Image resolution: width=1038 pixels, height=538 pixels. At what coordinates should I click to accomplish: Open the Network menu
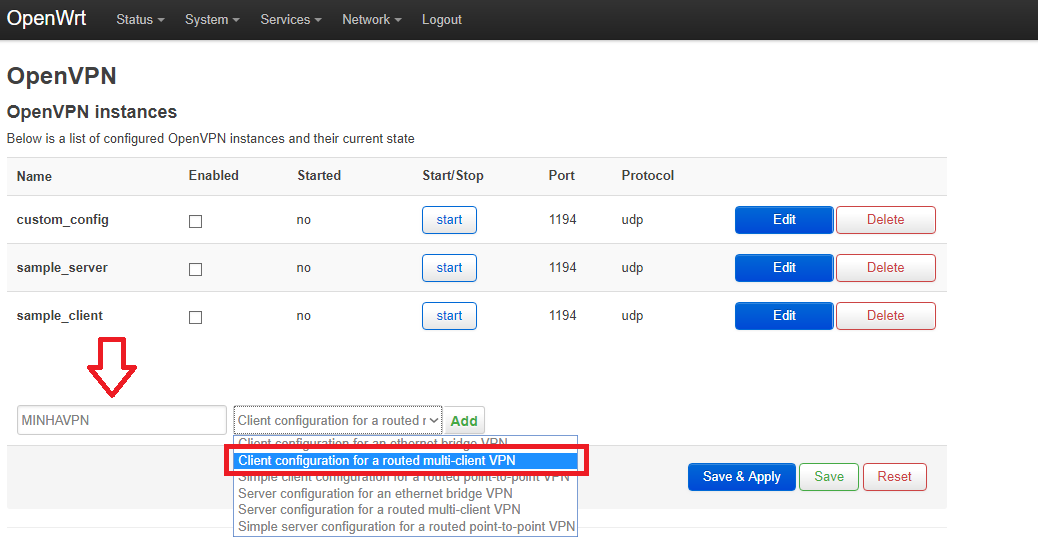click(x=371, y=20)
